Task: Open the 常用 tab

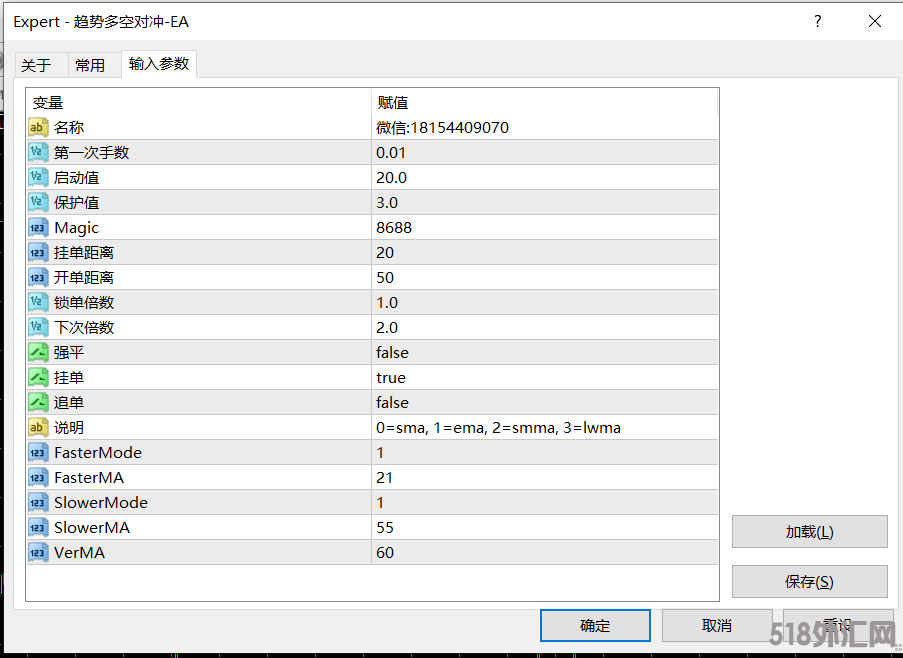Action: pos(90,65)
